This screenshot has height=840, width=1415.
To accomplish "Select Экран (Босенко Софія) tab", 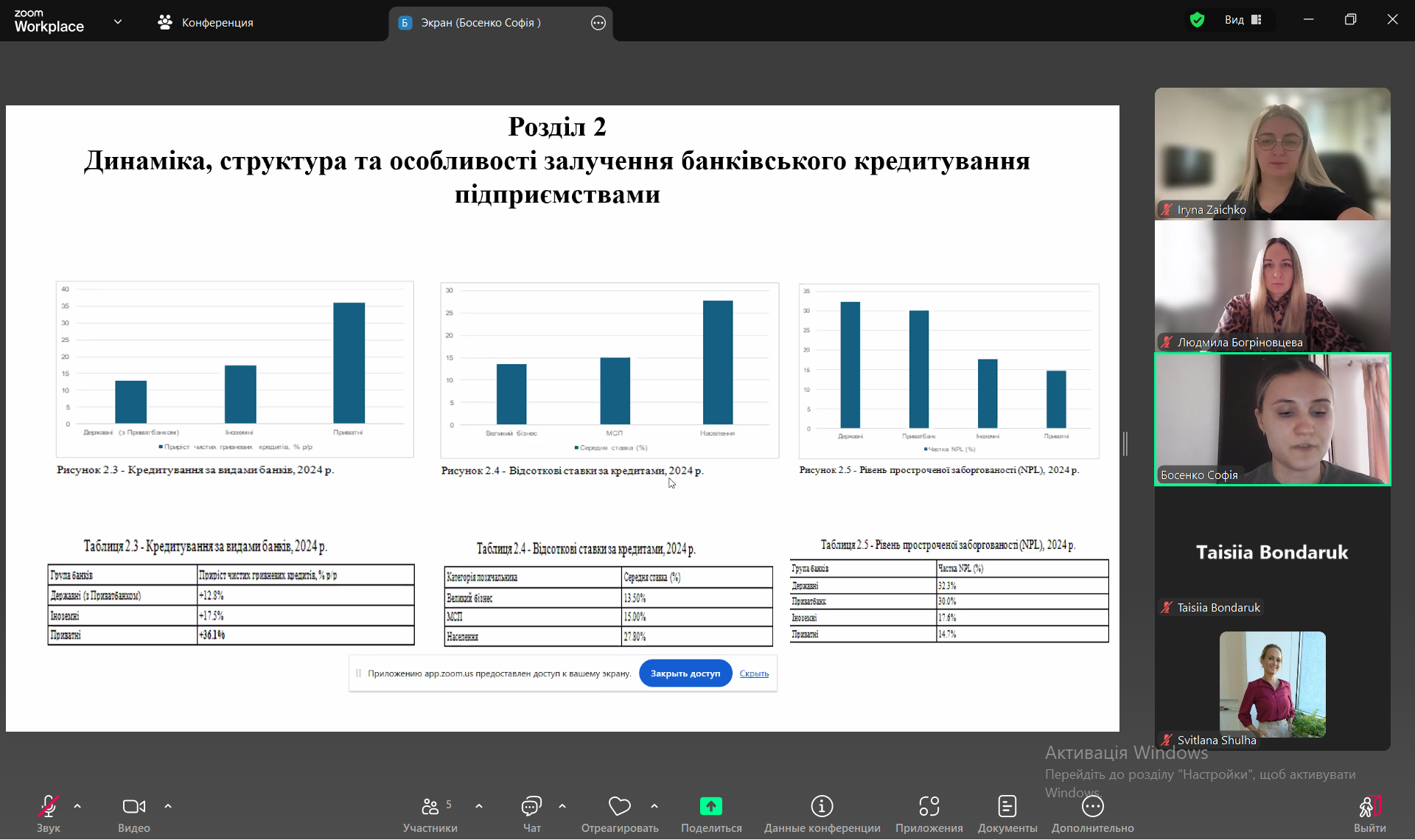I will click(x=481, y=23).
